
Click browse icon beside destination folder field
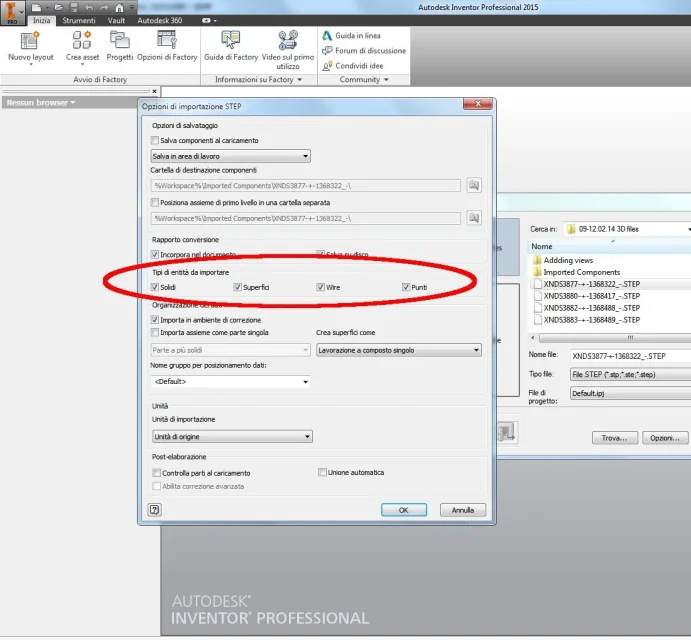(474, 185)
